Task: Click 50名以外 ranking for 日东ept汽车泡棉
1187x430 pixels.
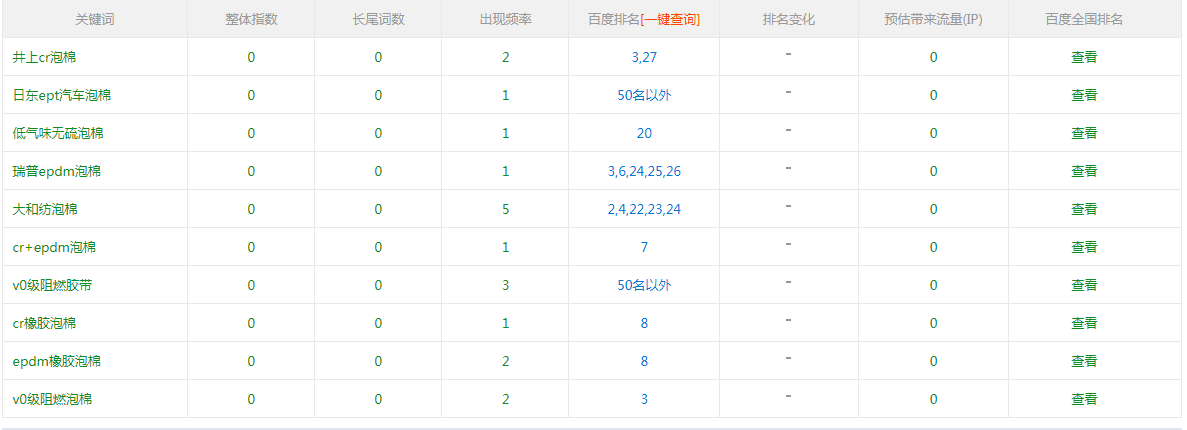Action: click(644, 95)
